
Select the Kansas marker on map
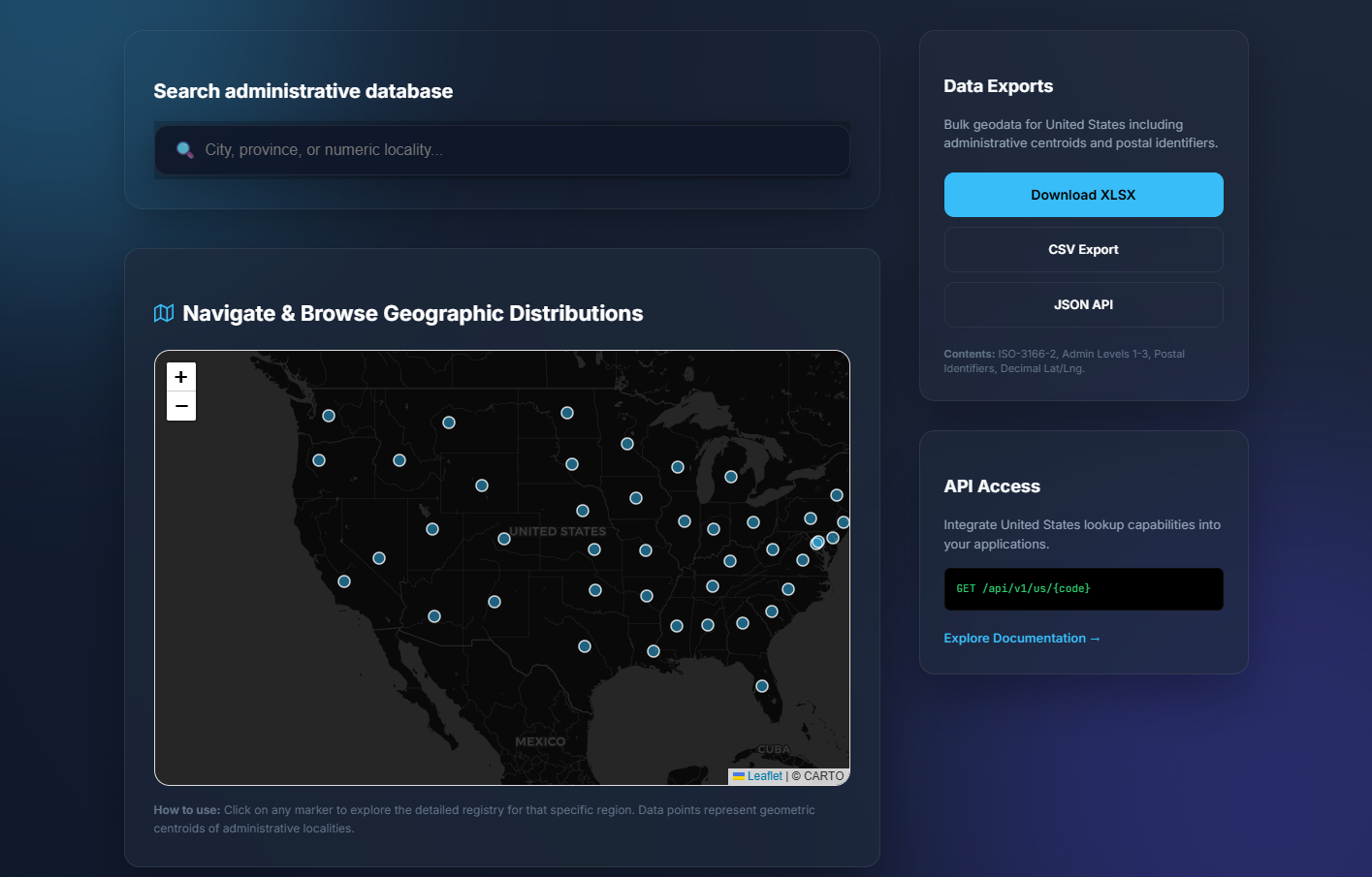point(594,549)
